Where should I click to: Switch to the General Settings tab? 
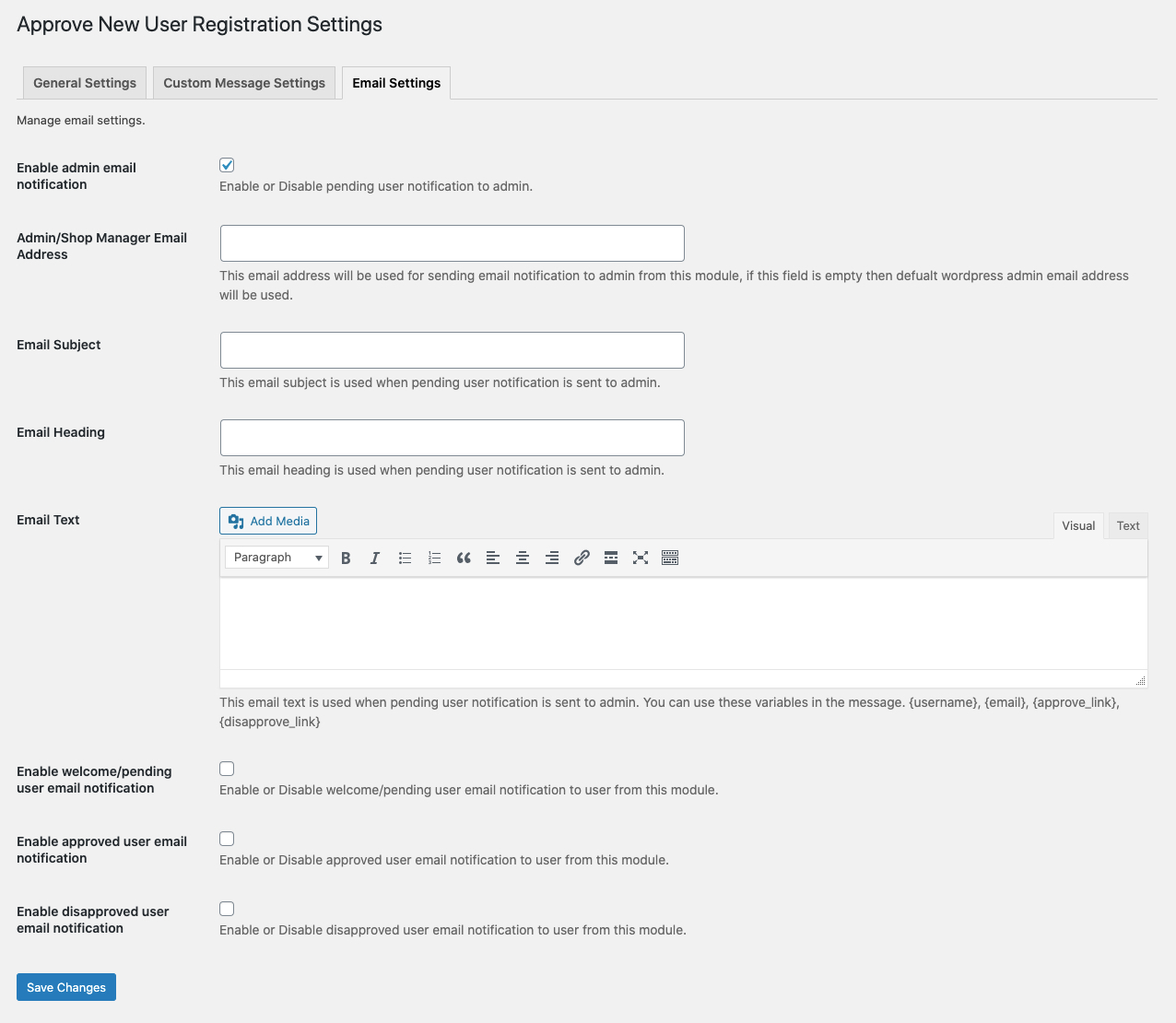[84, 83]
